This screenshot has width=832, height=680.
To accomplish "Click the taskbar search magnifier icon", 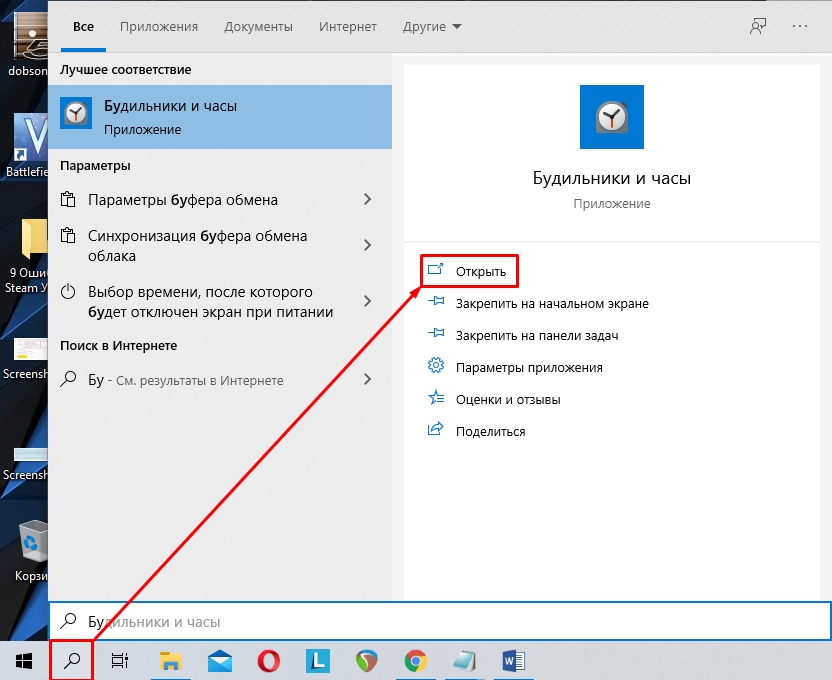I will (71, 660).
